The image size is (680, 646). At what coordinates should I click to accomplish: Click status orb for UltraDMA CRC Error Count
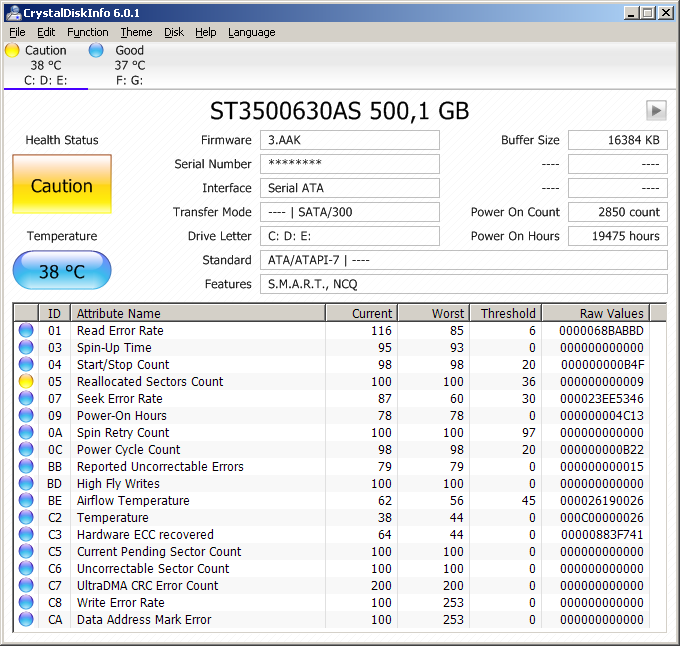pyautogui.click(x=26, y=585)
